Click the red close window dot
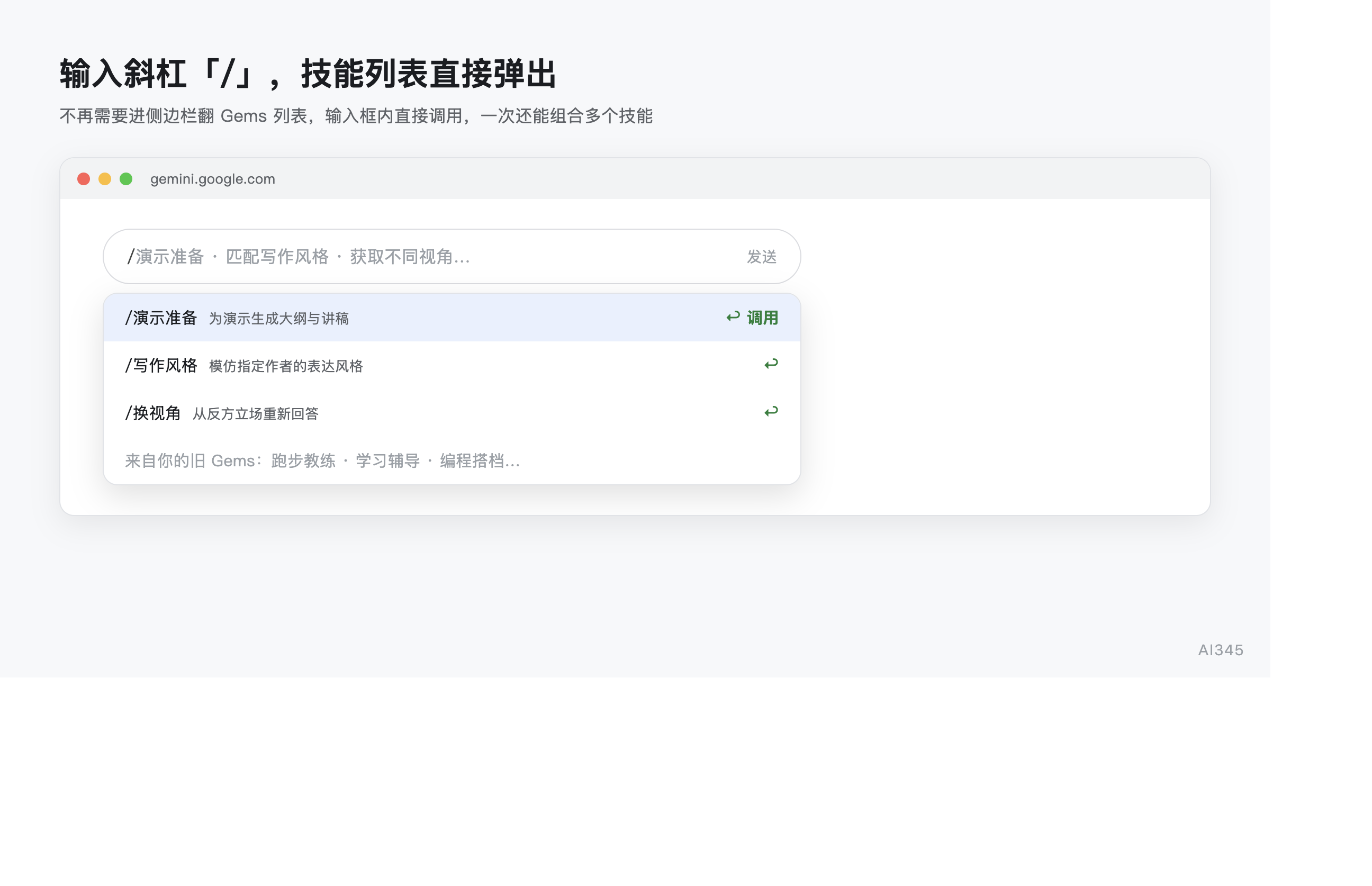This screenshot has height=886, width=1372. (x=84, y=179)
